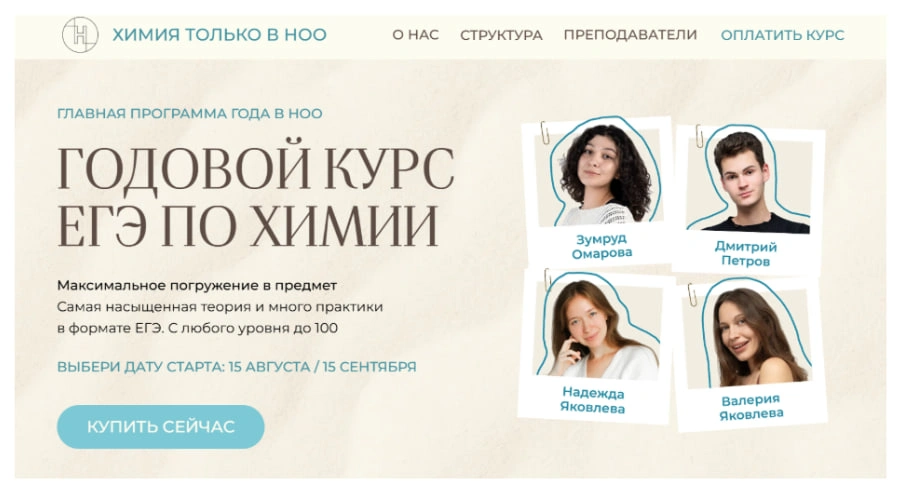Follow the ОПЛАТИТЬ КУРС link
This screenshot has height=495, width=906.
(782, 35)
